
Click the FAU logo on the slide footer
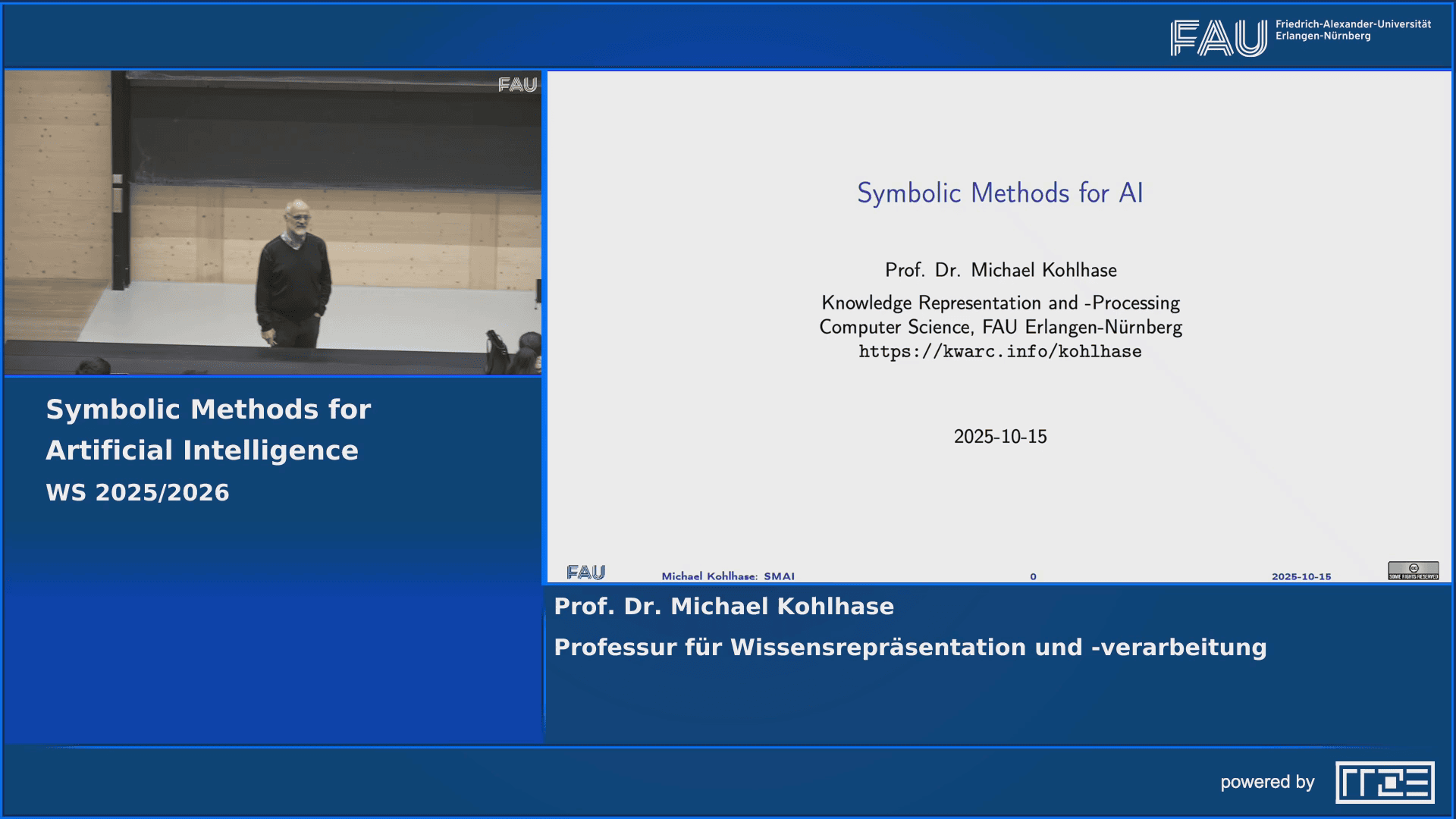[x=586, y=571]
